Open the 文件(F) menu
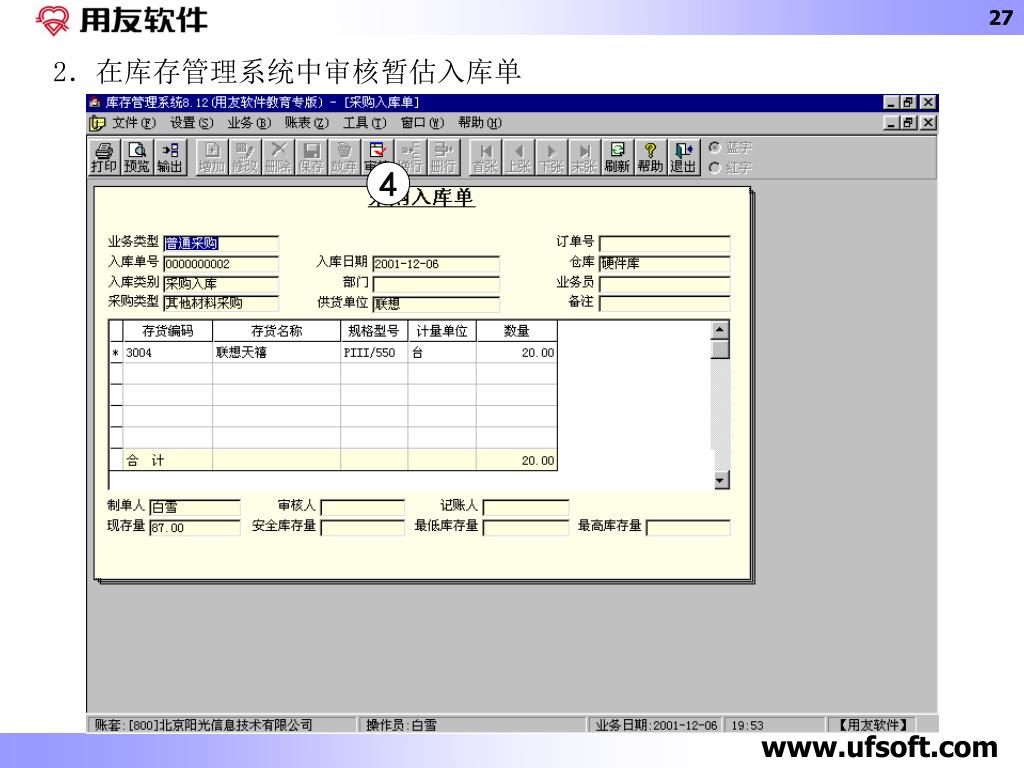 134,123
